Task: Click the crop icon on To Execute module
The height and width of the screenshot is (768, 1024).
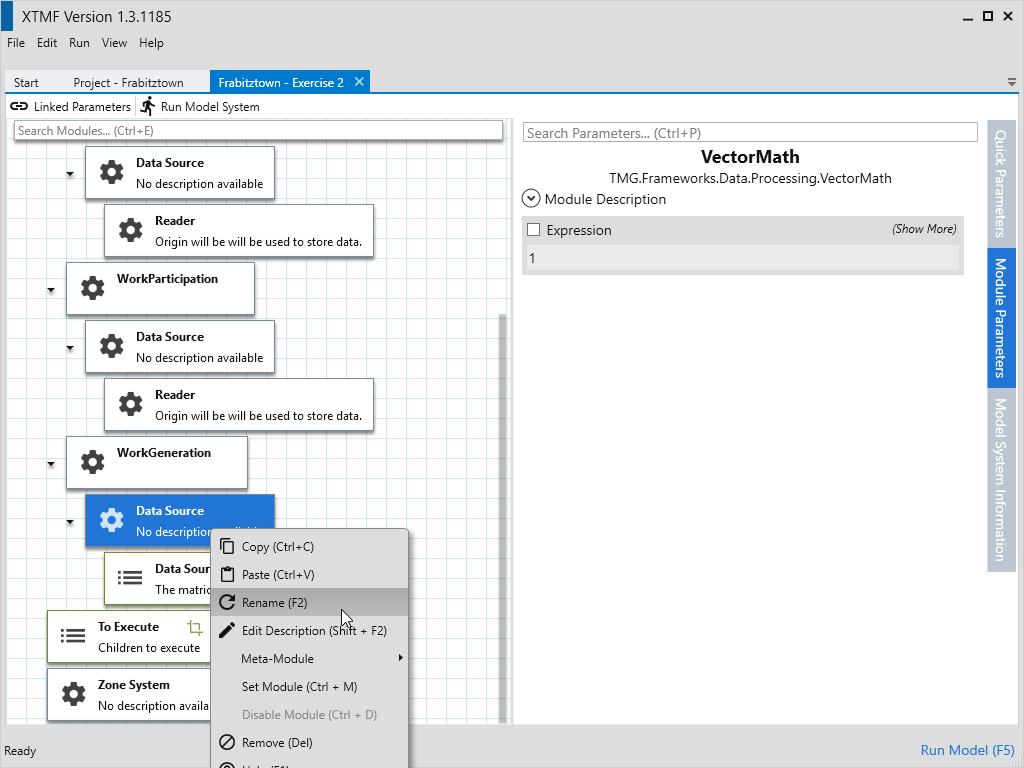Action: tap(195, 627)
